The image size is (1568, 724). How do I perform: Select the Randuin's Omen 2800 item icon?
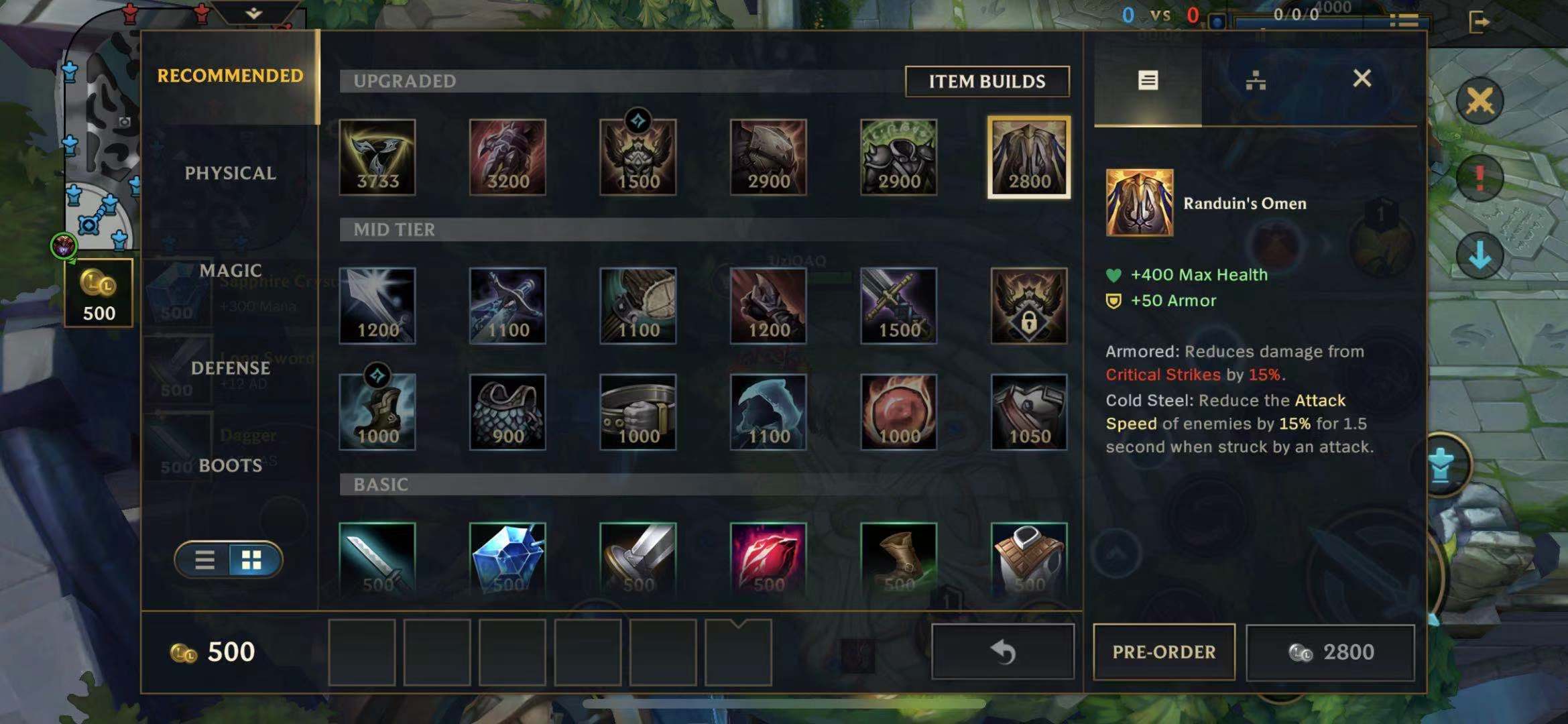(1029, 158)
